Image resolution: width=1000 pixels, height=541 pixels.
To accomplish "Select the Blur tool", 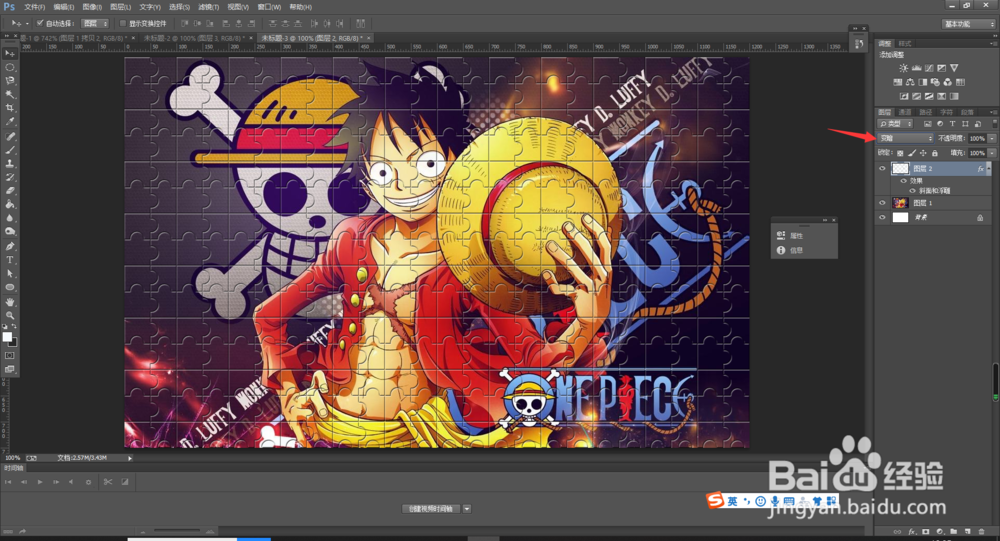I will pyautogui.click(x=10, y=218).
